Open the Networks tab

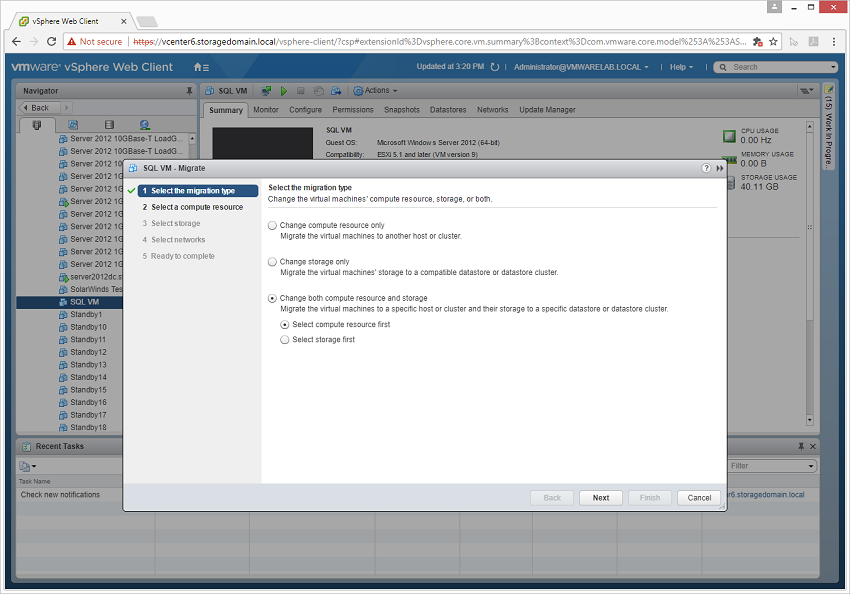pos(493,110)
